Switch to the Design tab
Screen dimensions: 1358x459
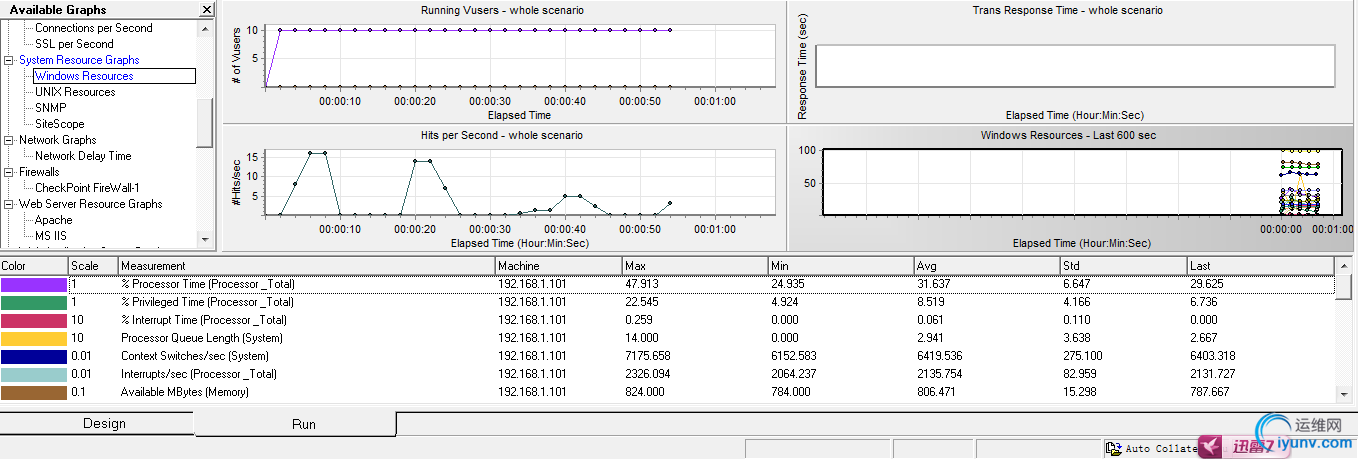point(104,424)
